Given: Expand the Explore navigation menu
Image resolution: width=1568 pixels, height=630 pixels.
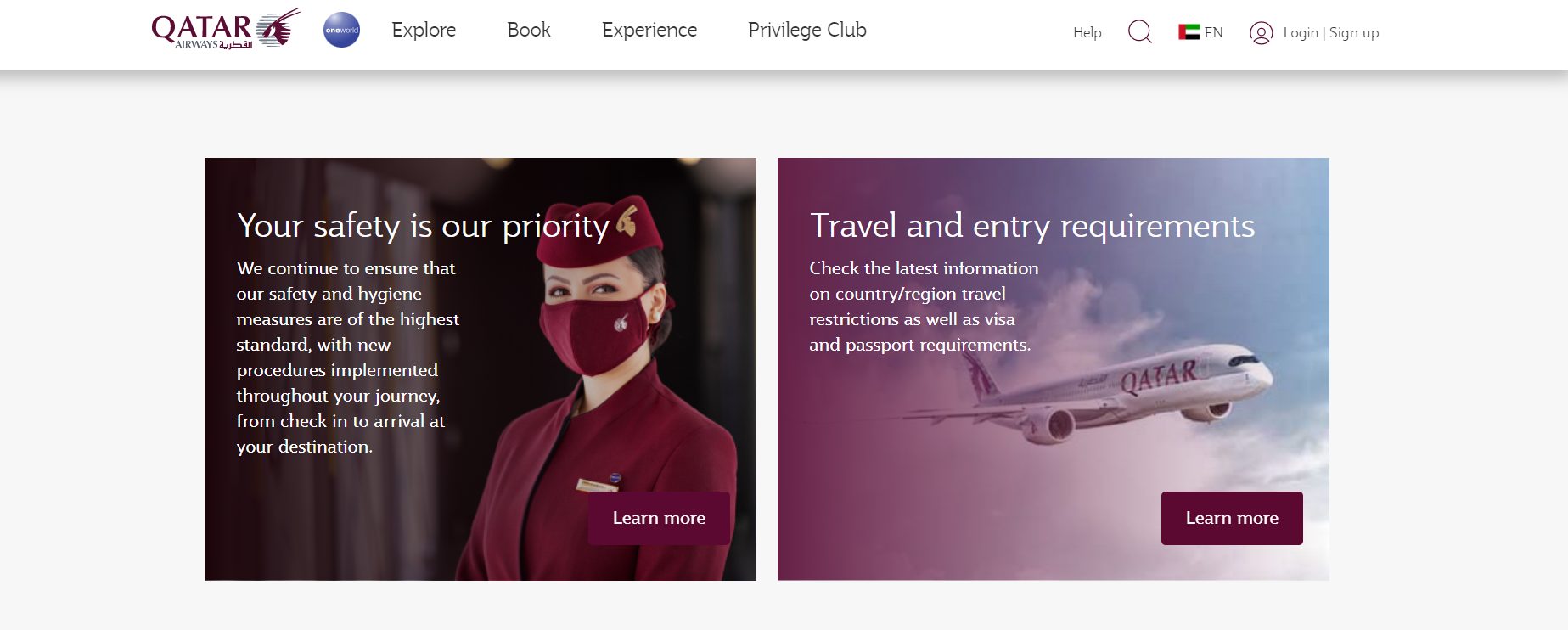Looking at the screenshot, I should click(423, 30).
